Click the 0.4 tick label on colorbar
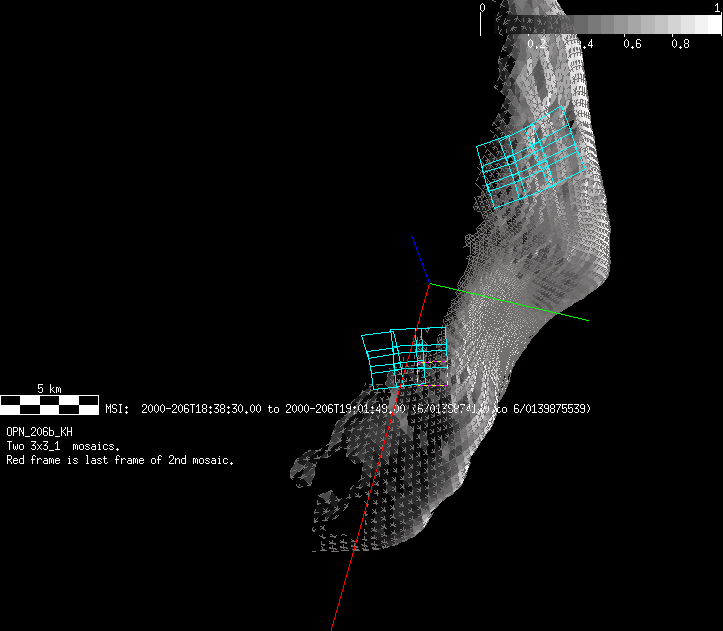Image resolution: width=723 pixels, height=631 pixels. (584, 44)
